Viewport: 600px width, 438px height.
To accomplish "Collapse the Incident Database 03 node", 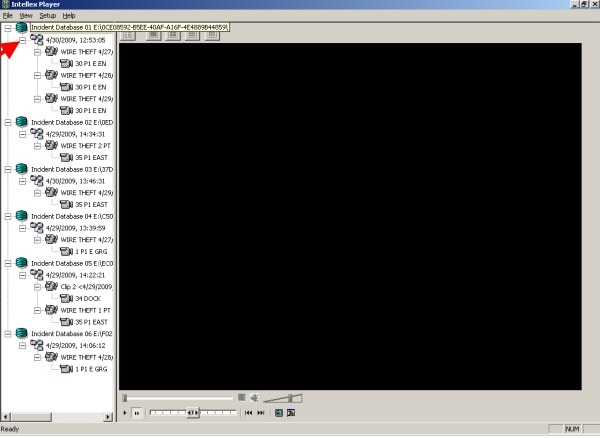I will tap(8, 169).
